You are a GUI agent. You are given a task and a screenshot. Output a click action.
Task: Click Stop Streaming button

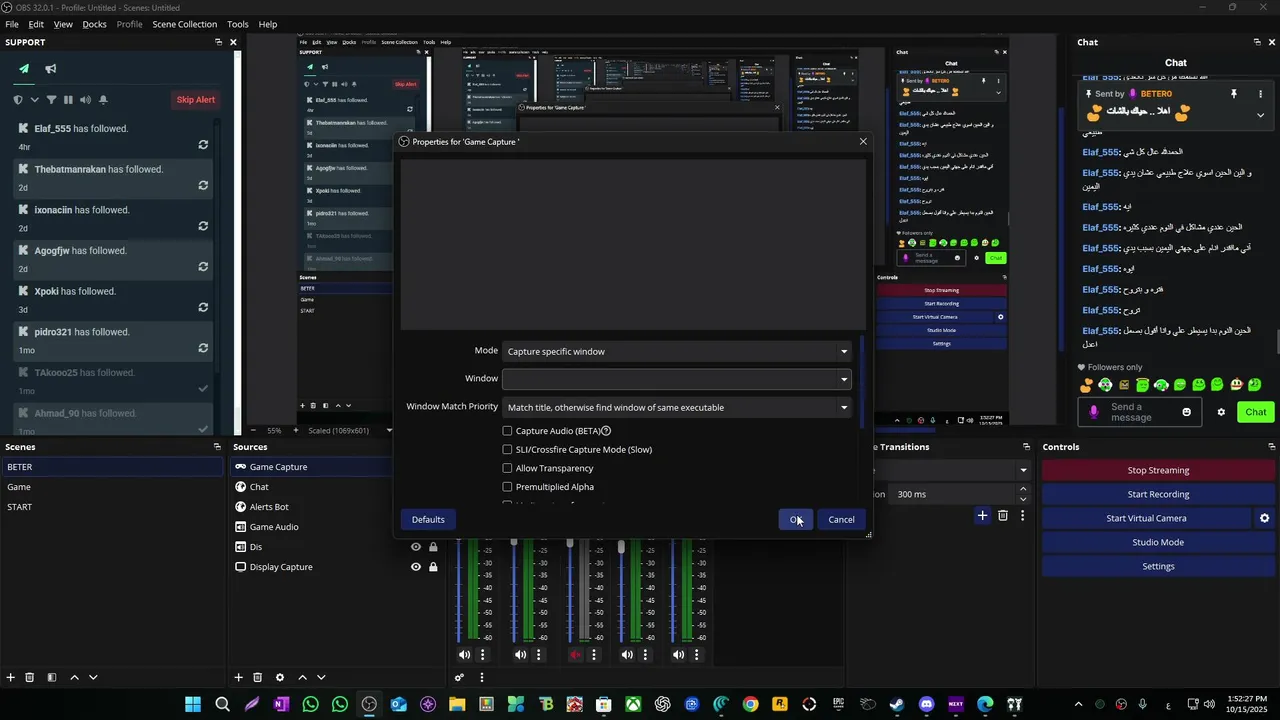click(1158, 470)
